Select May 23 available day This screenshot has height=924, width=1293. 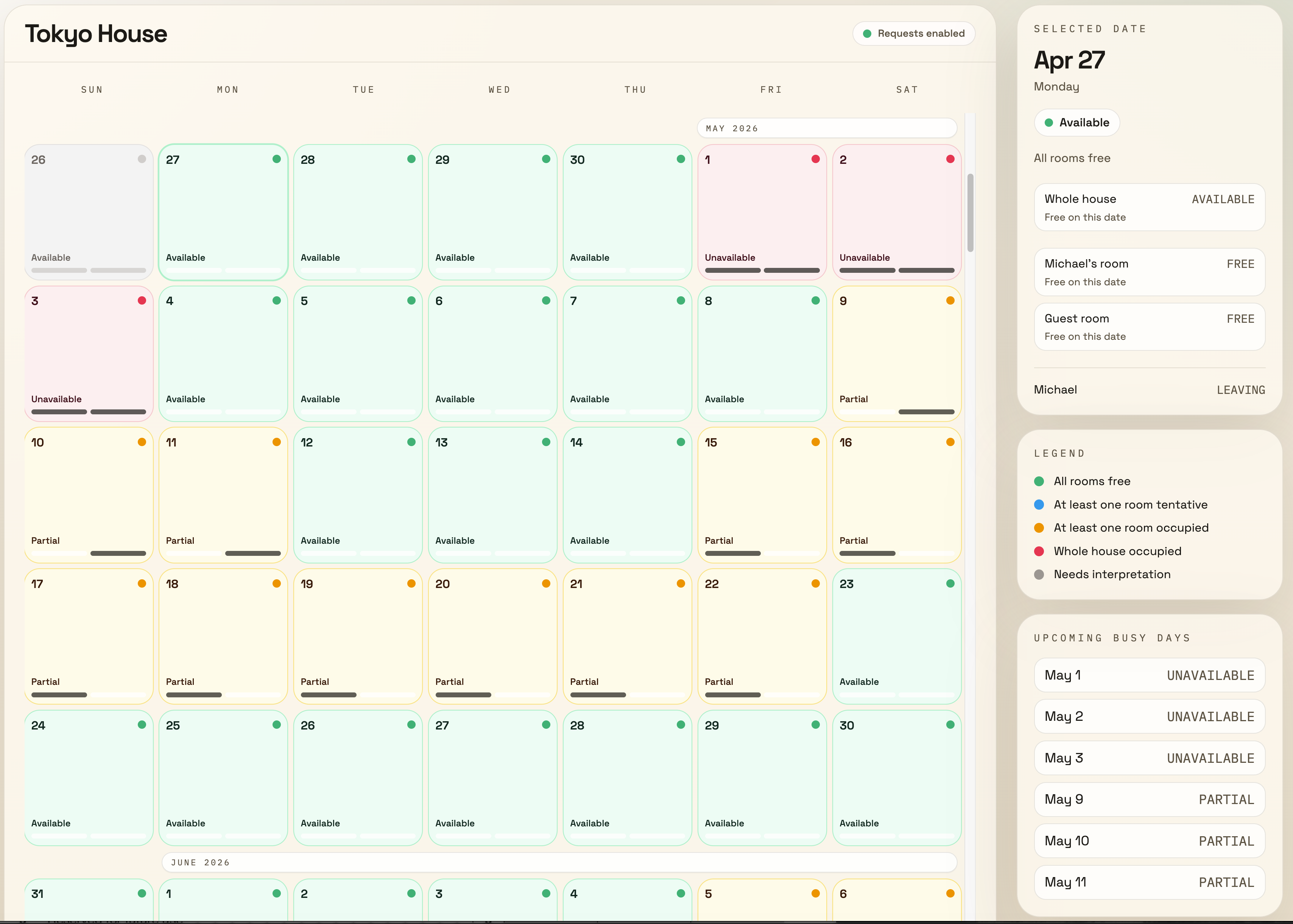pyautogui.click(x=897, y=636)
